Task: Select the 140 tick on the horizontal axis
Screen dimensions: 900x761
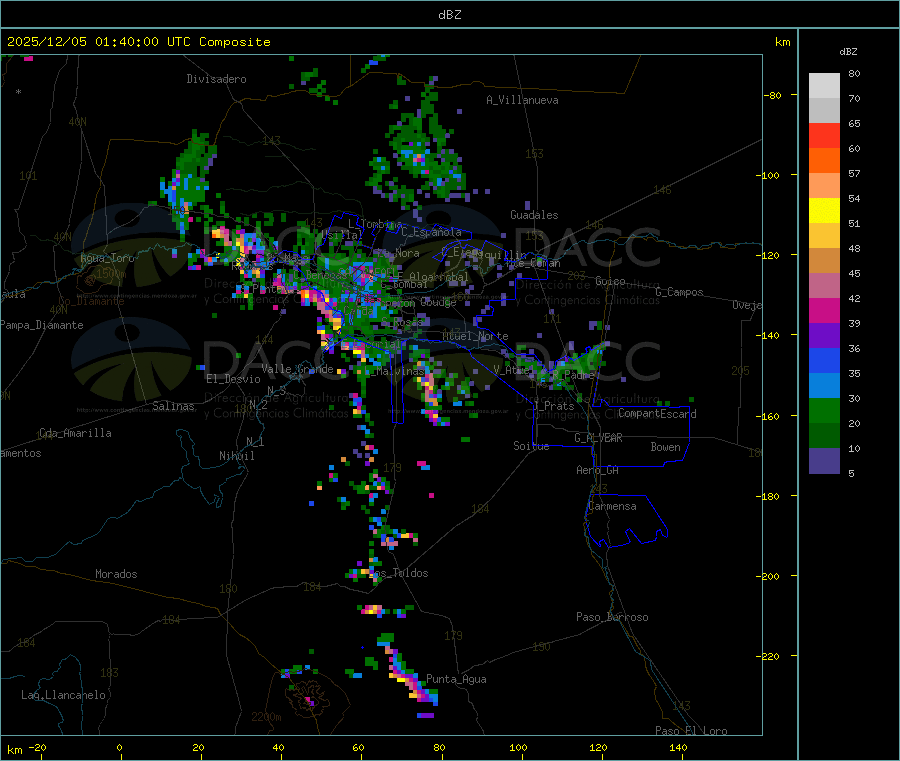Action: click(678, 747)
